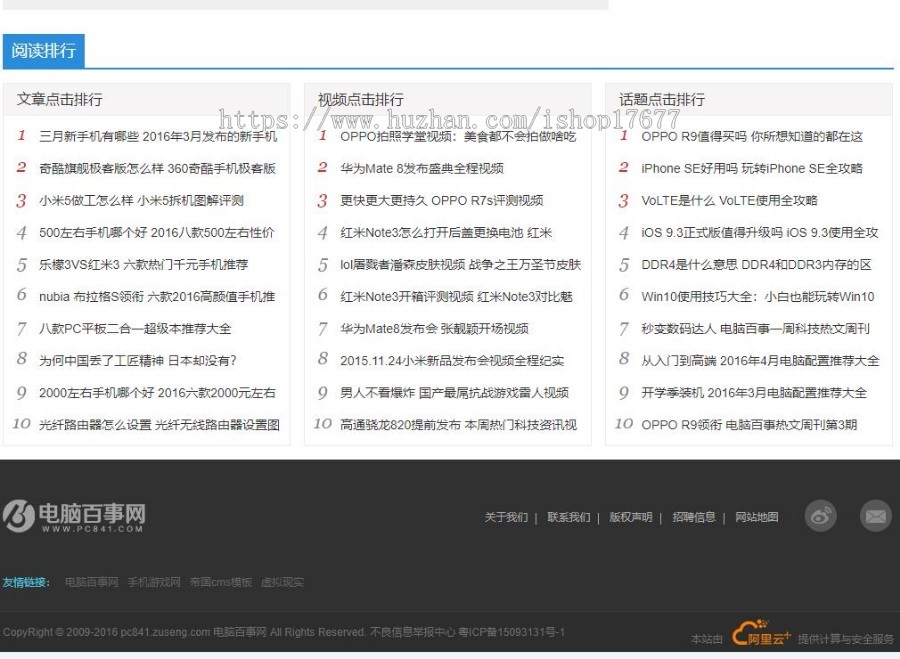Open video 更快更大更持久 OPPO R7s评测视频
Screen dimensions: 900x659
(x=442, y=200)
